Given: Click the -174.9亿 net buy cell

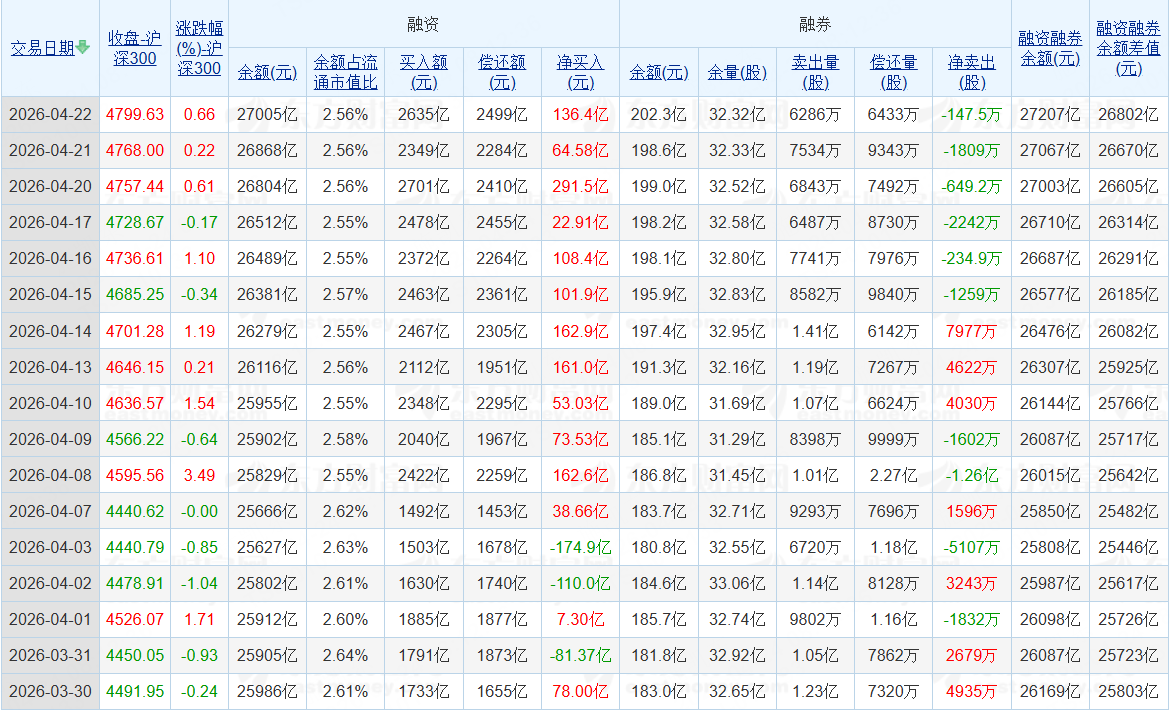Looking at the screenshot, I should point(581,547).
